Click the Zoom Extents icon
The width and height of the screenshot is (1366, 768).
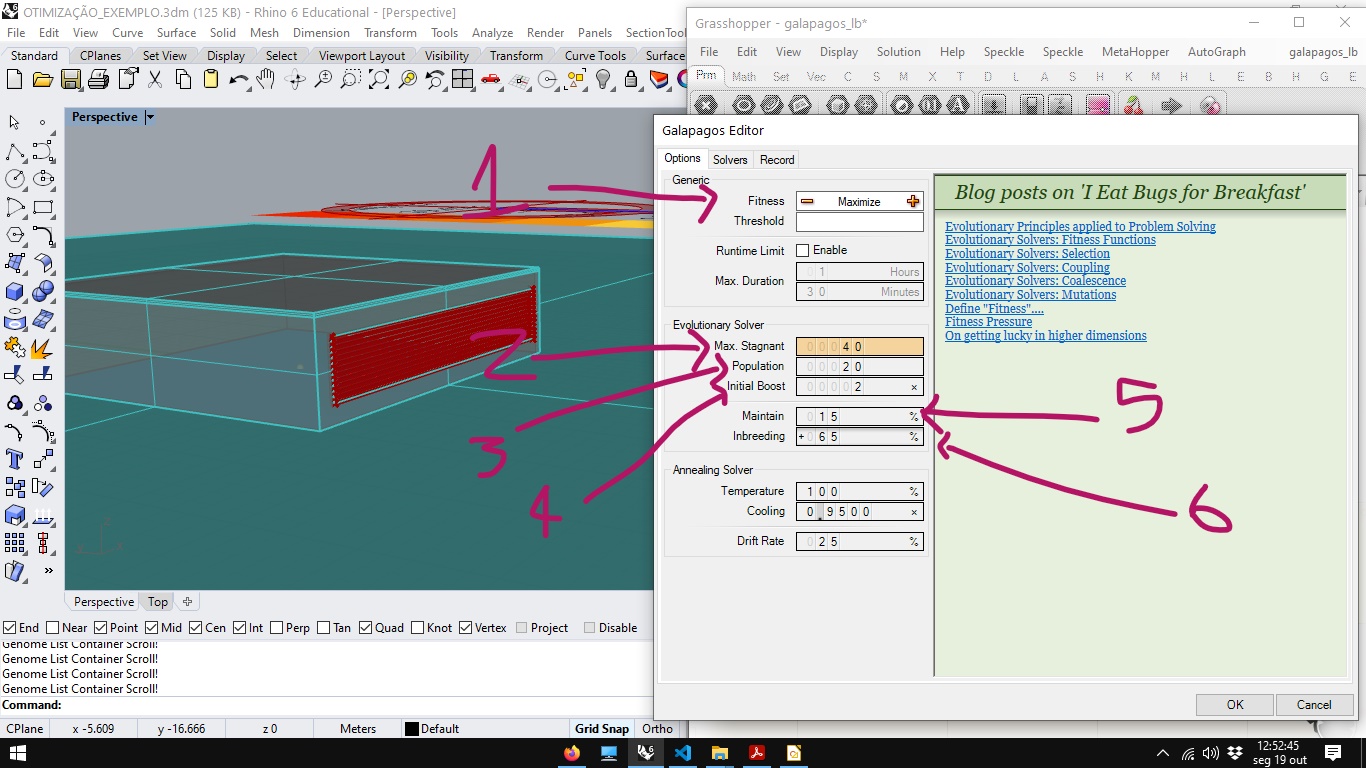click(x=379, y=79)
